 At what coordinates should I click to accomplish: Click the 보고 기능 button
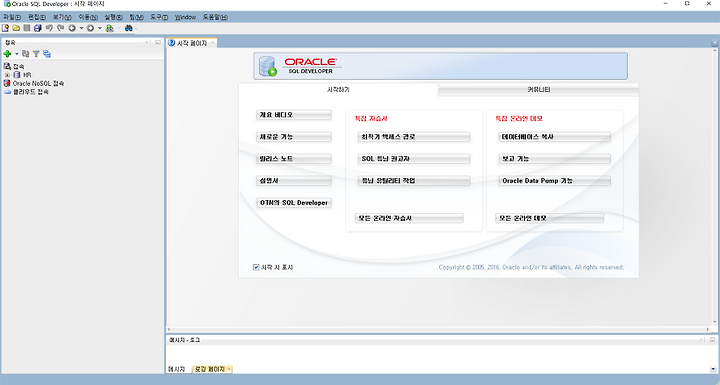tap(555, 159)
